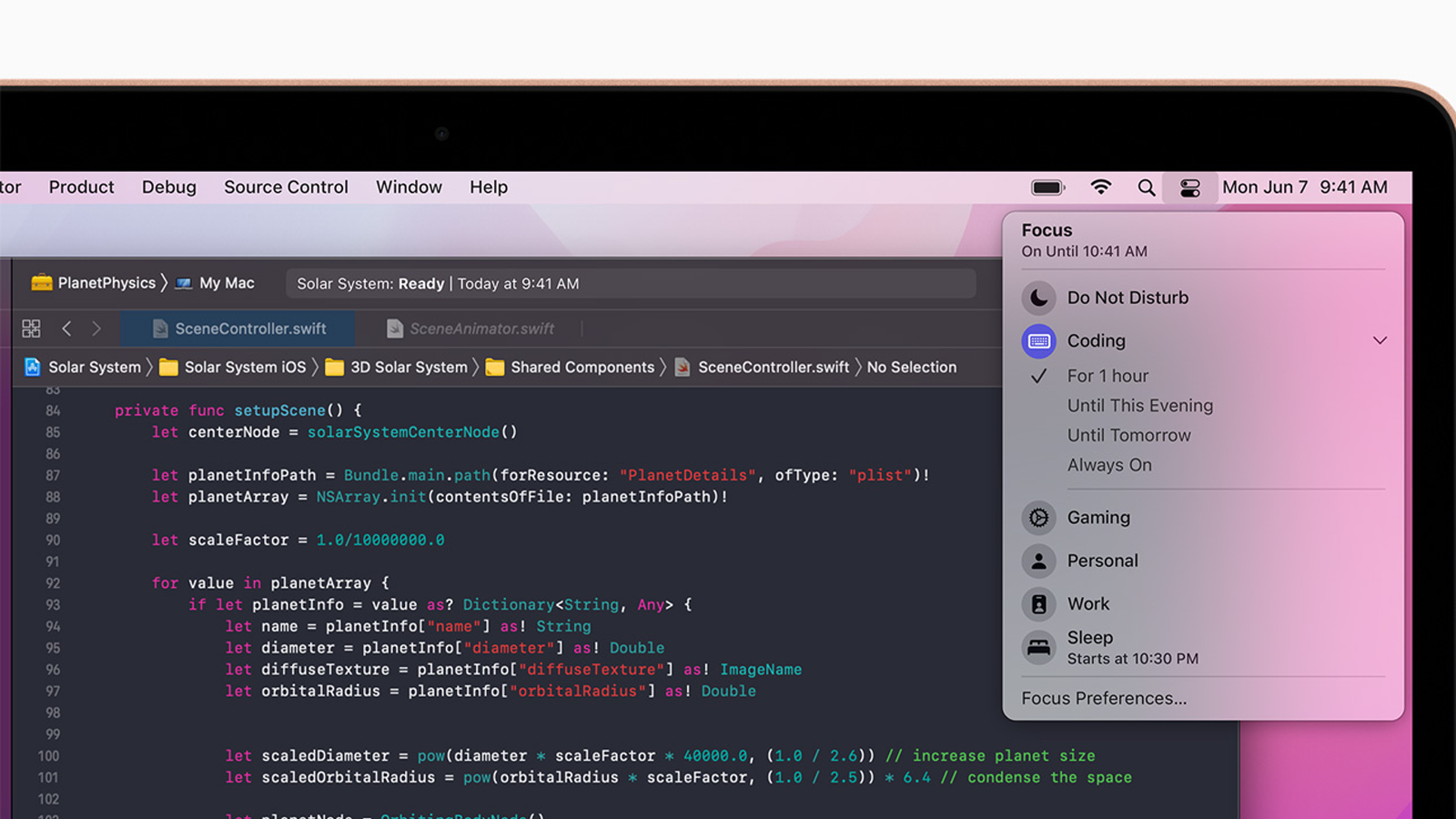Switch to SceneController.swift tab

[x=238, y=329]
